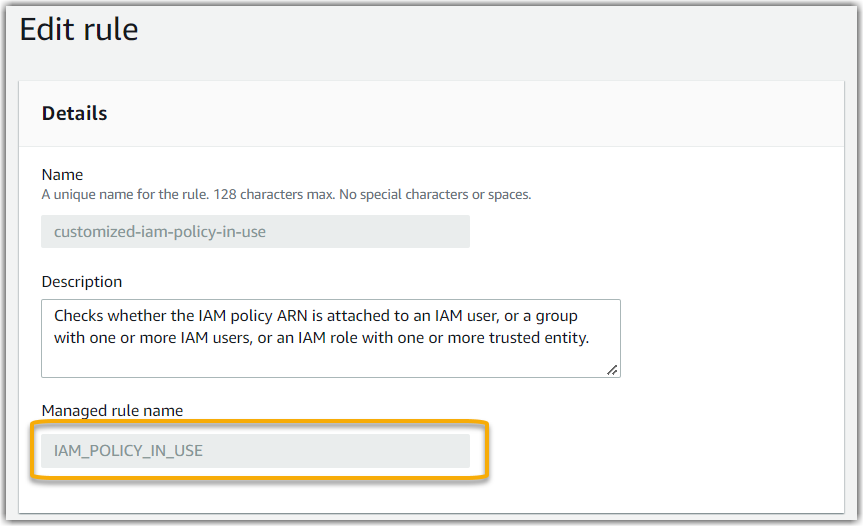Place cursor after 'trusted entity.' in Description
Screen dimensions: 864x527
tap(592, 338)
